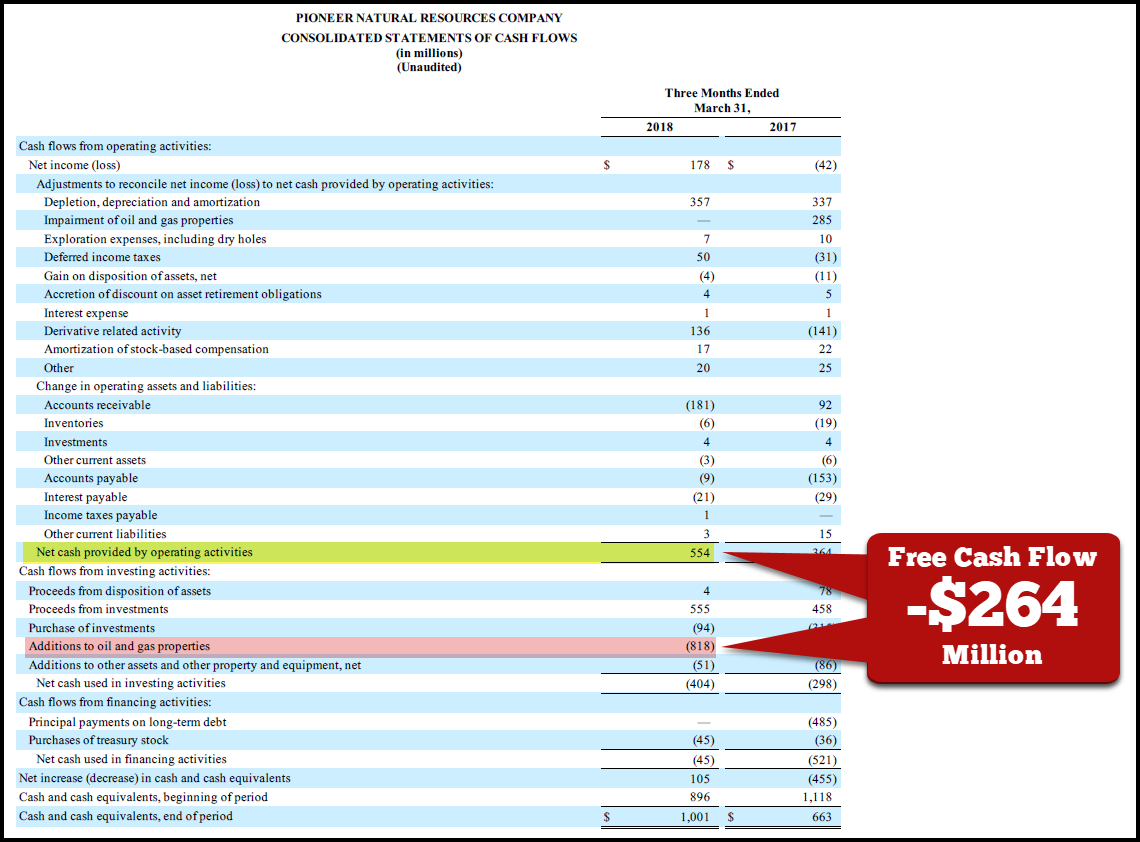Select the Net income (loss) row label

coord(74,165)
